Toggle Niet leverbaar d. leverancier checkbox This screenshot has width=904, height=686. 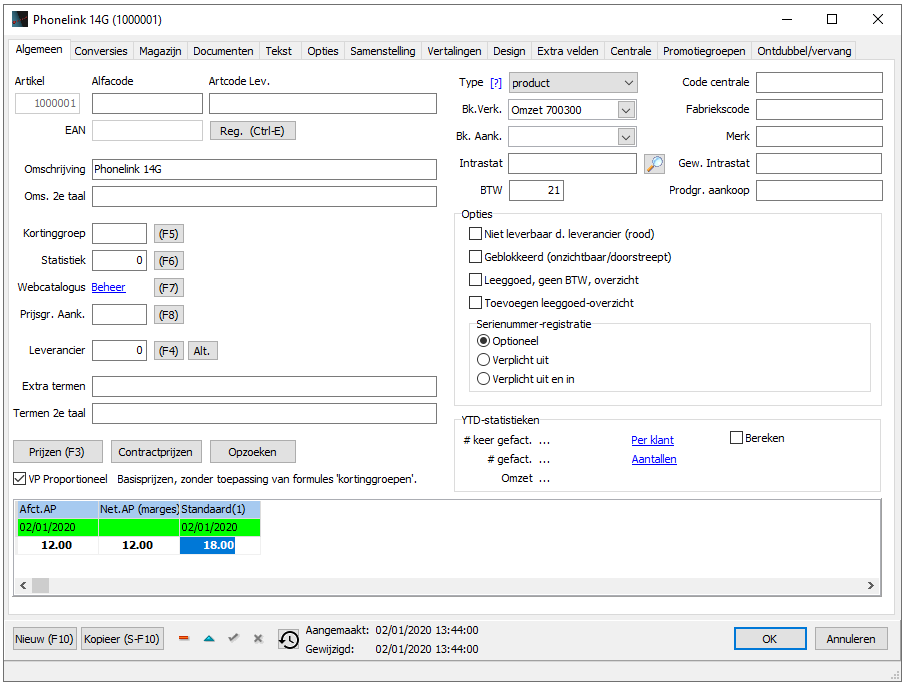476,233
